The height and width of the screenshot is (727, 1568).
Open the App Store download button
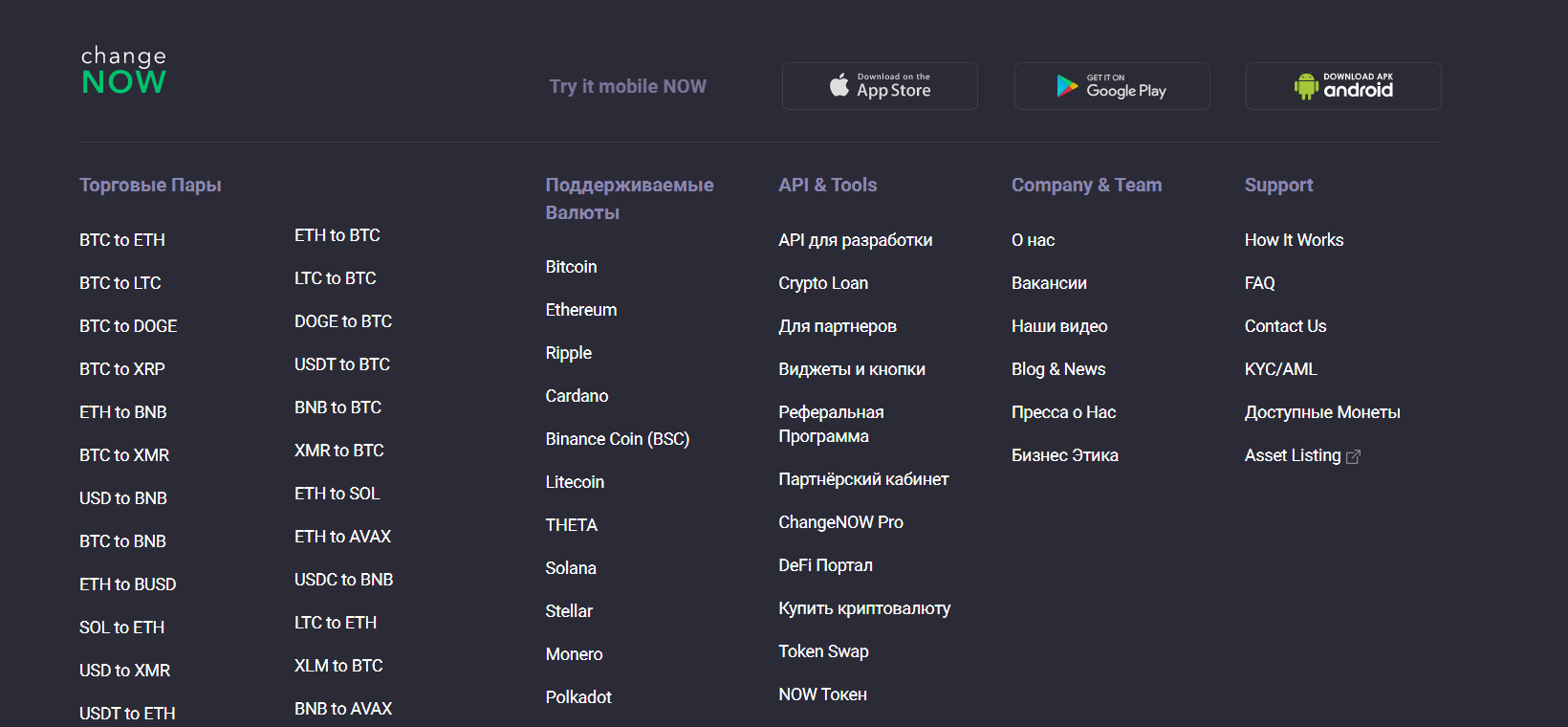880,86
